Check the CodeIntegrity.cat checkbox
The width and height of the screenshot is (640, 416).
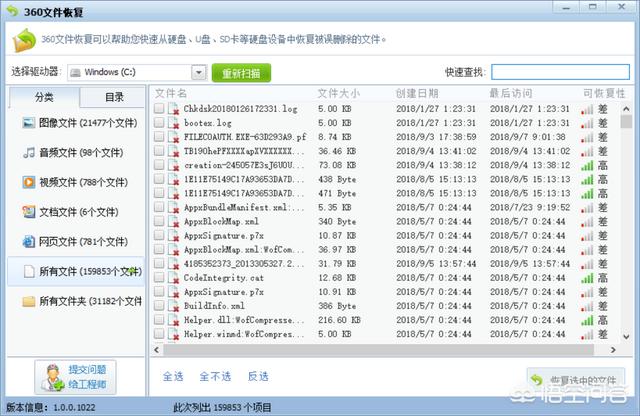[159, 277]
